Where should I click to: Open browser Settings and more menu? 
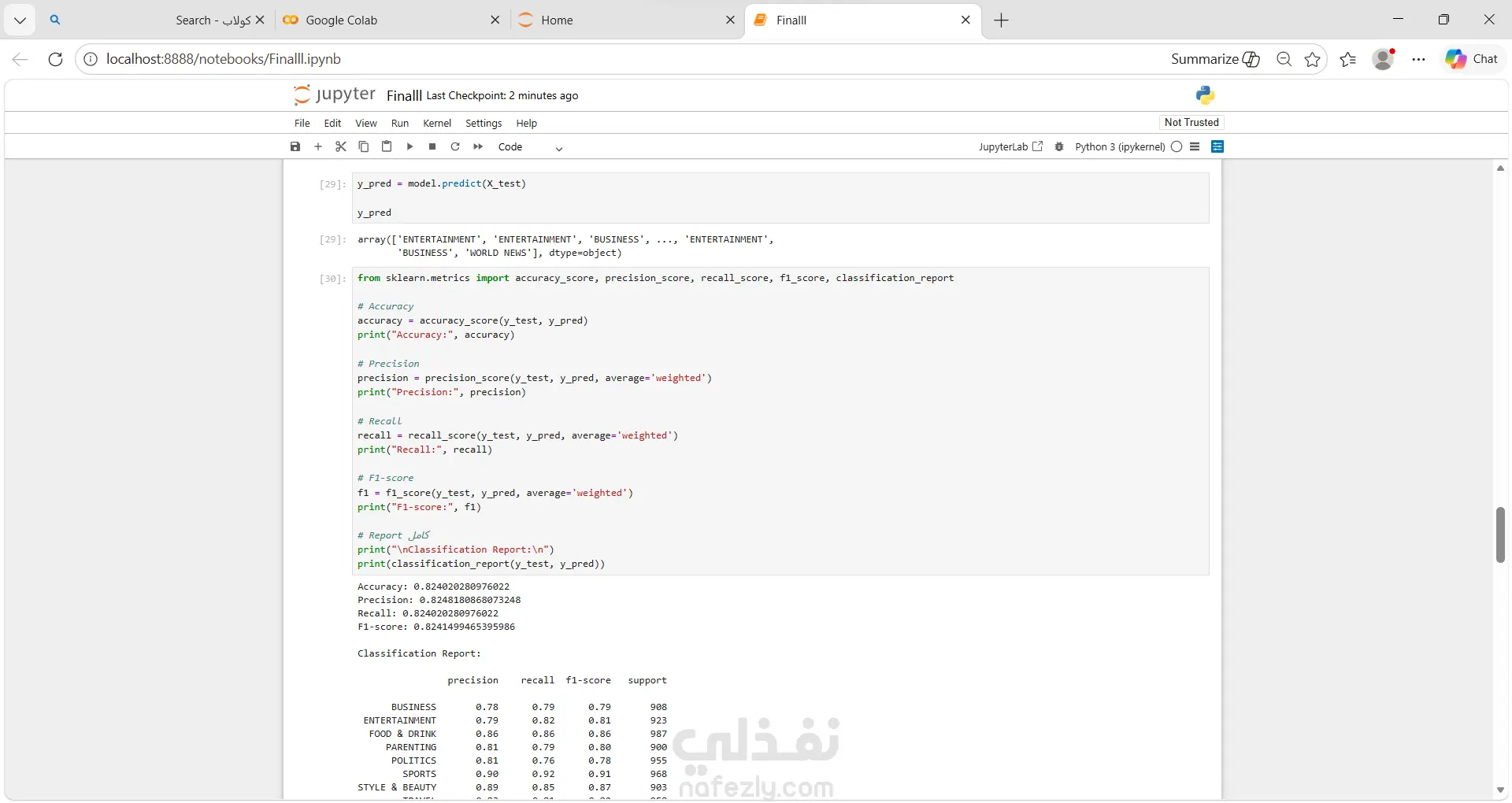pos(1419,59)
